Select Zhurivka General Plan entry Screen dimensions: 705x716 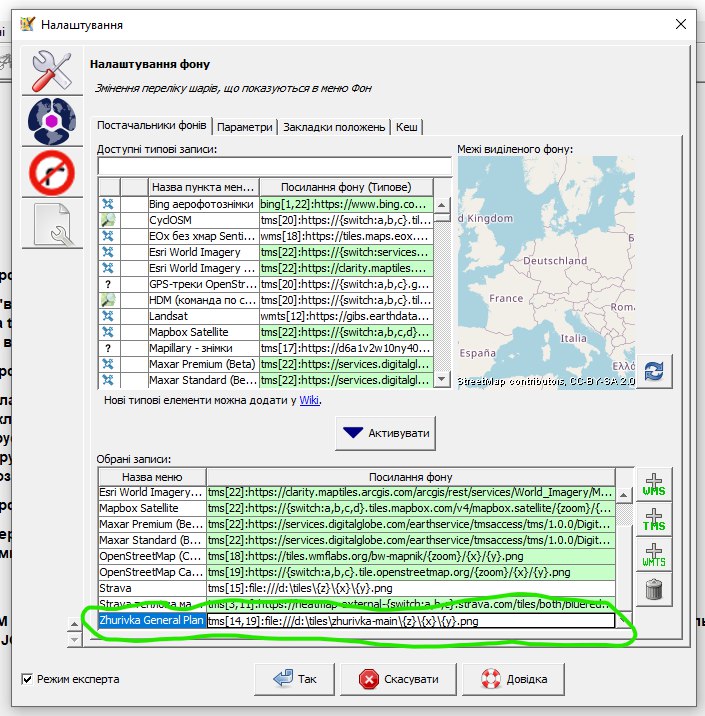coord(152,620)
